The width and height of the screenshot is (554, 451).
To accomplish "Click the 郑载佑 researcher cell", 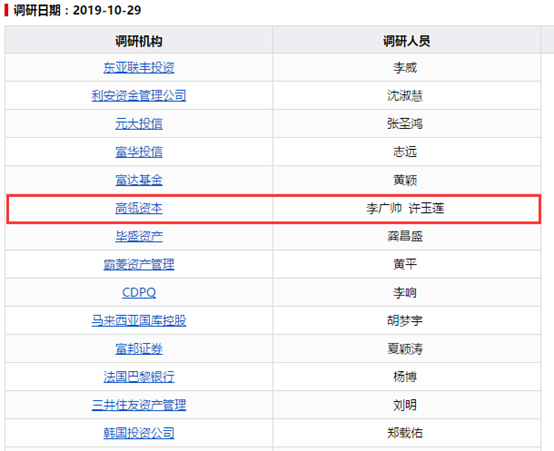I will coord(406,433).
